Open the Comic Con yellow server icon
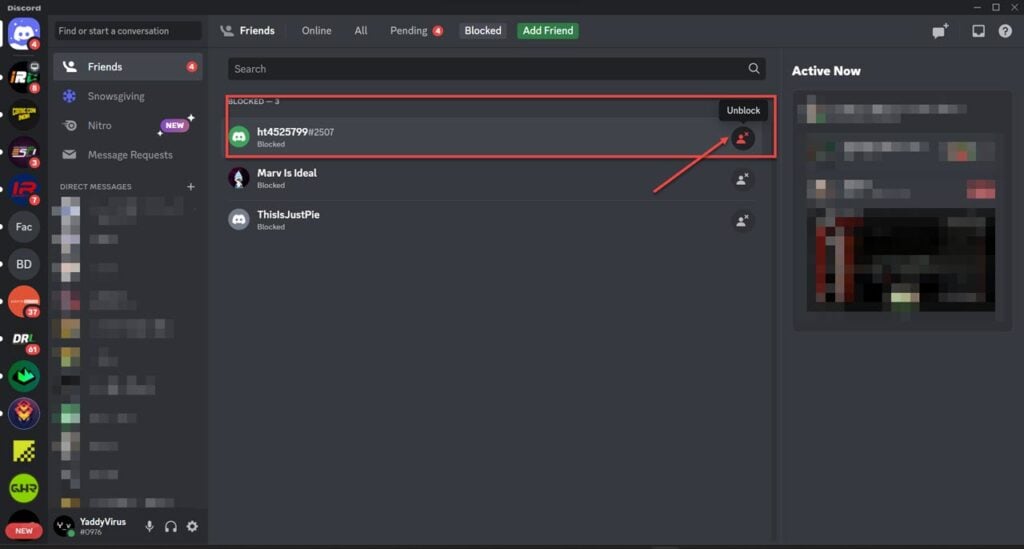 [24, 115]
